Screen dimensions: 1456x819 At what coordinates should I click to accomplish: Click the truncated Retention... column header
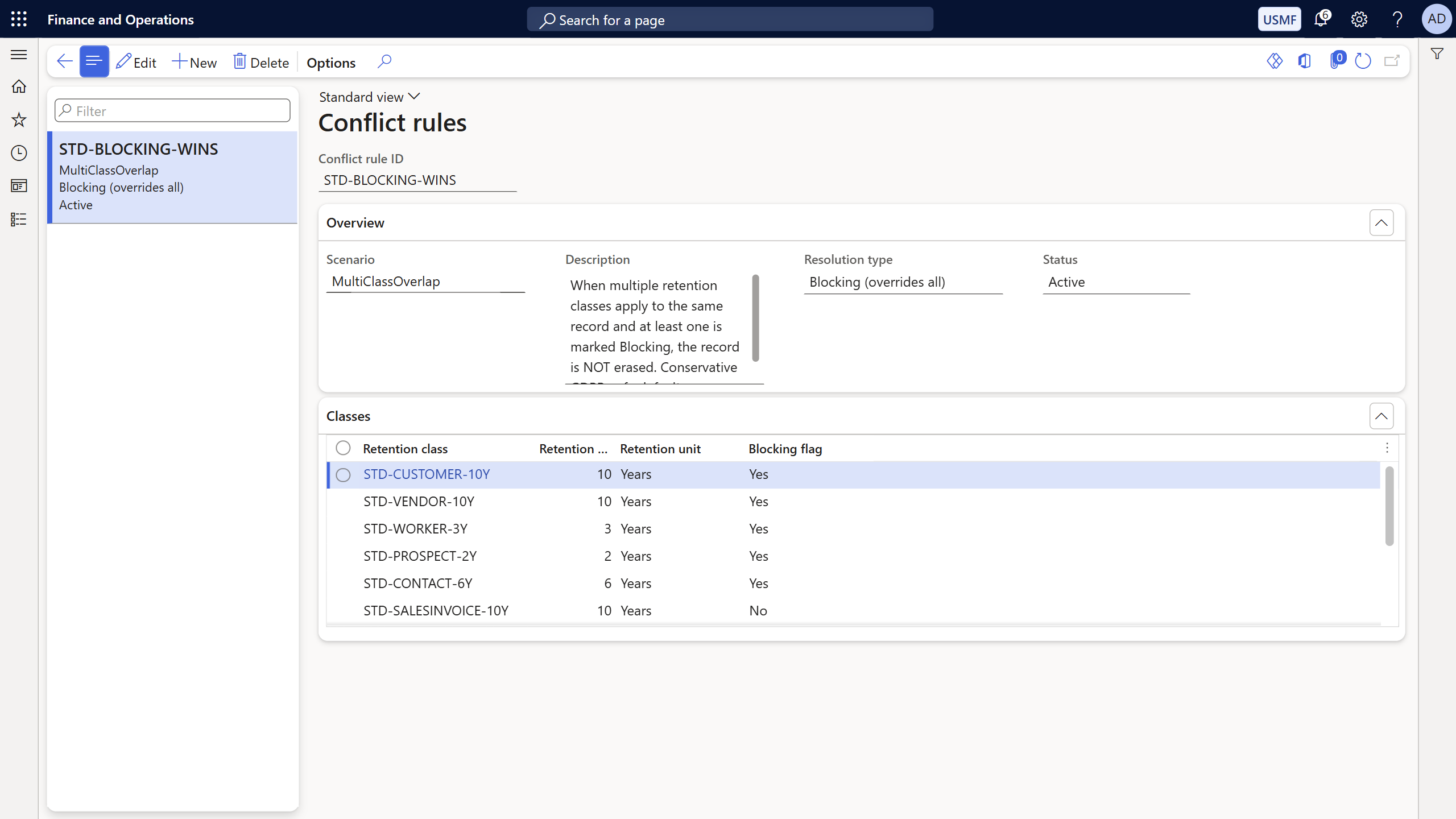pos(573,449)
